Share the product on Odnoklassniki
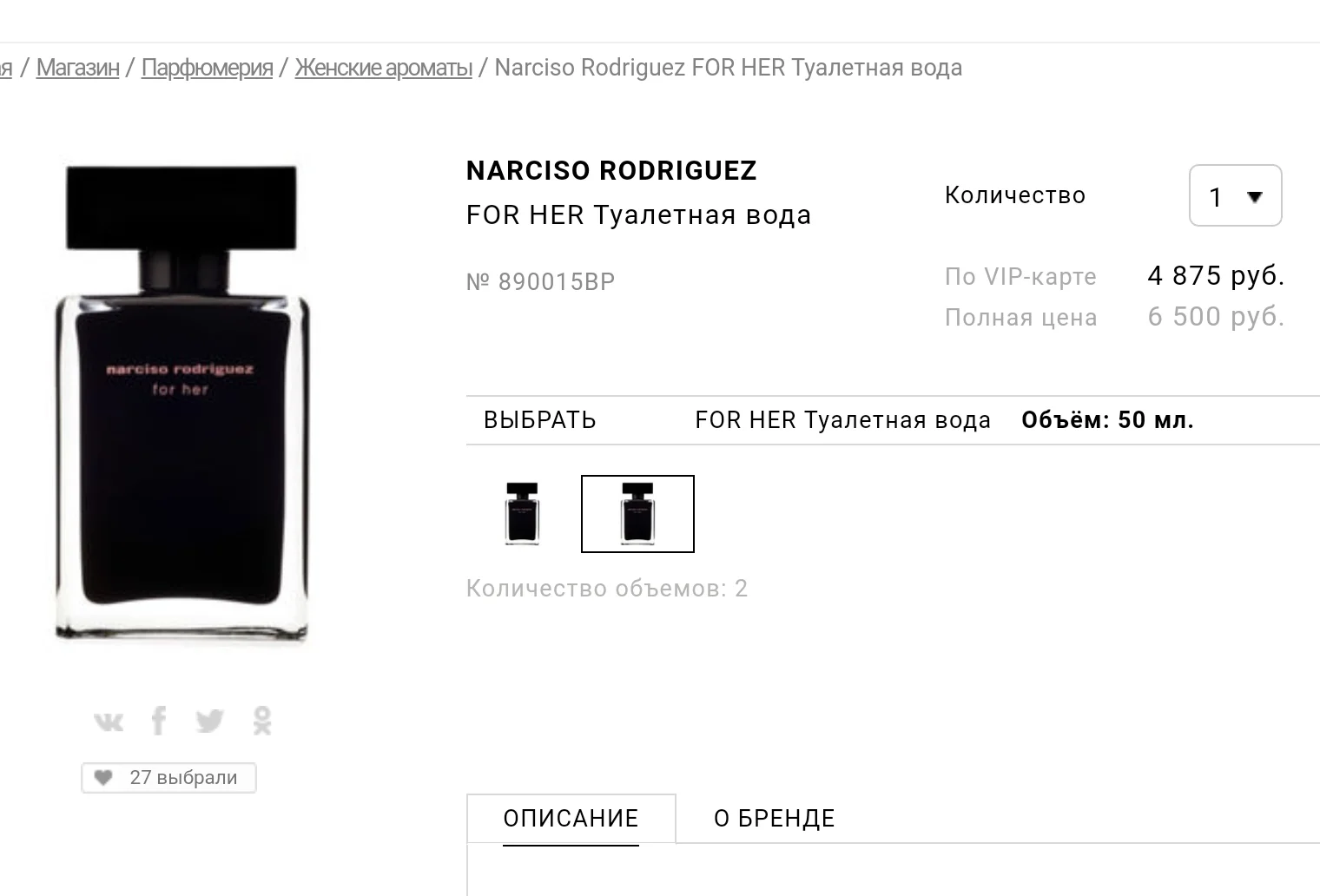This screenshot has height=896, width=1320. click(262, 721)
